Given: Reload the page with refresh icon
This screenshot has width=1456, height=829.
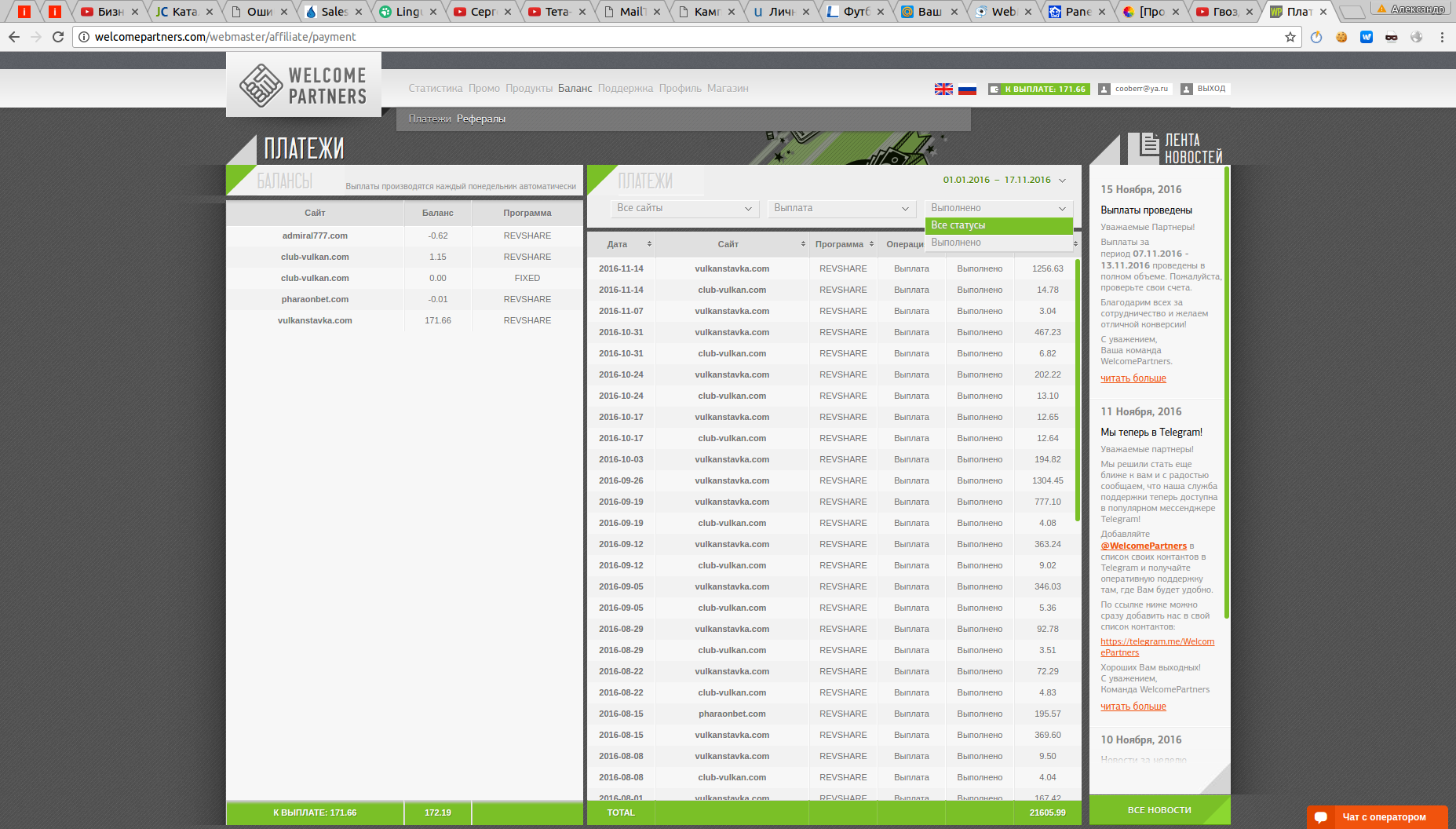Looking at the screenshot, I should (x=57, y=37).
